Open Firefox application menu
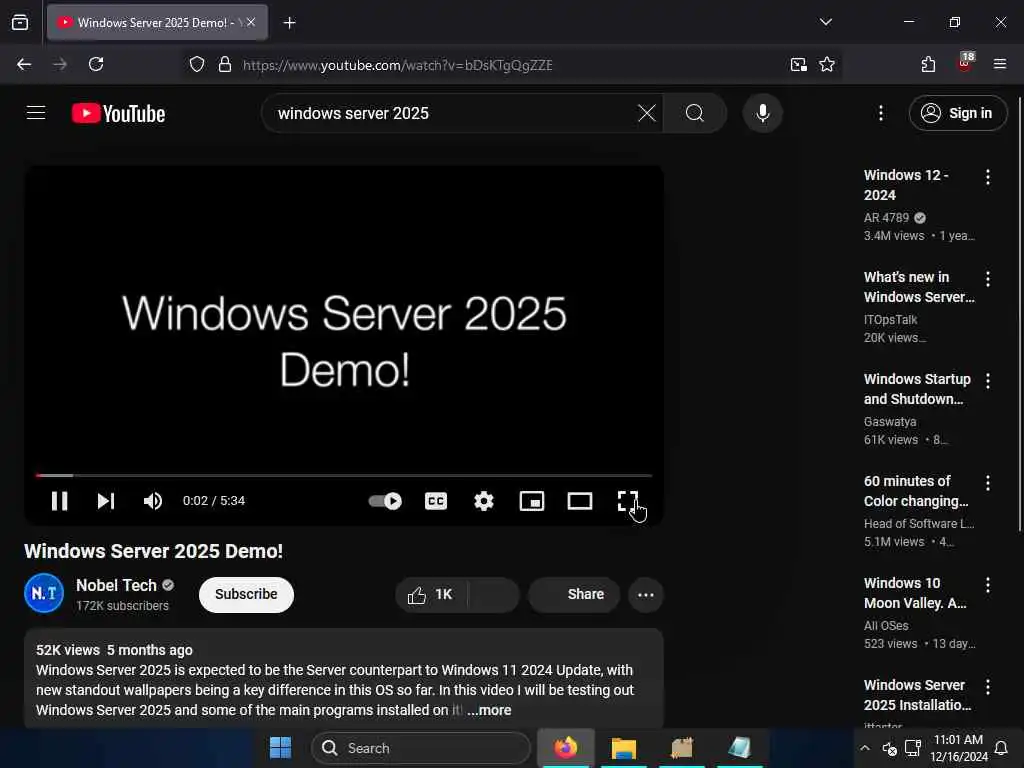This screenshot has height=768, width=1024. click(x=1000, y=64)
